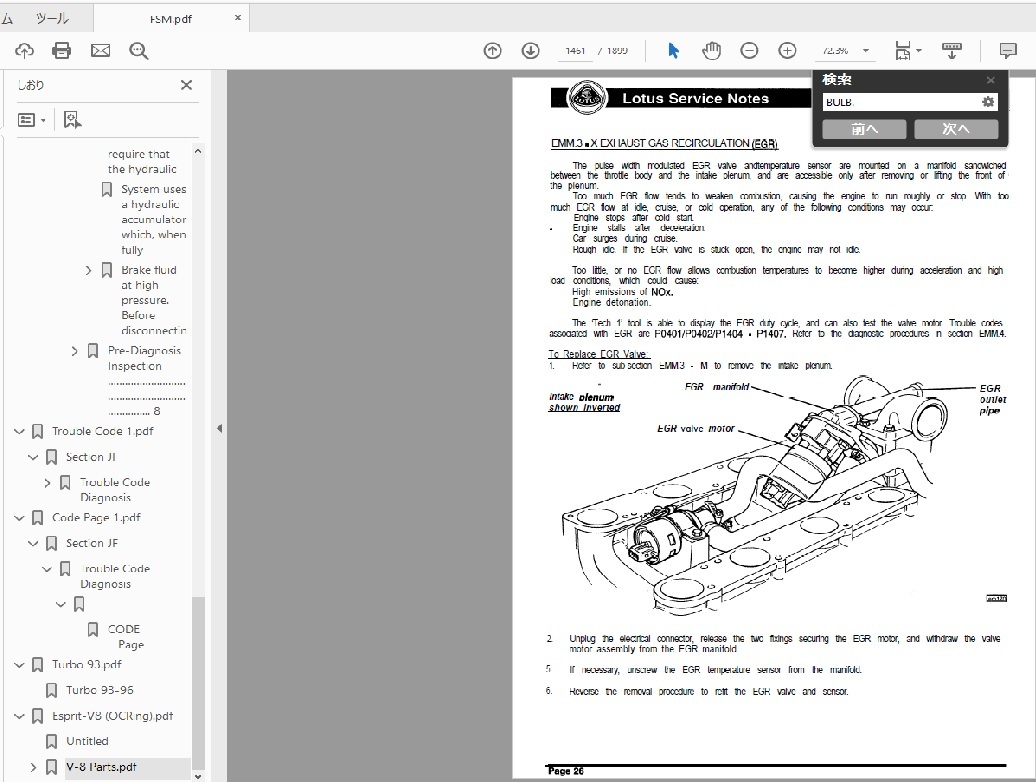Click the 次へ search button
The width and height of the screenshot is (1036, 782).
[x=955, y=129]
